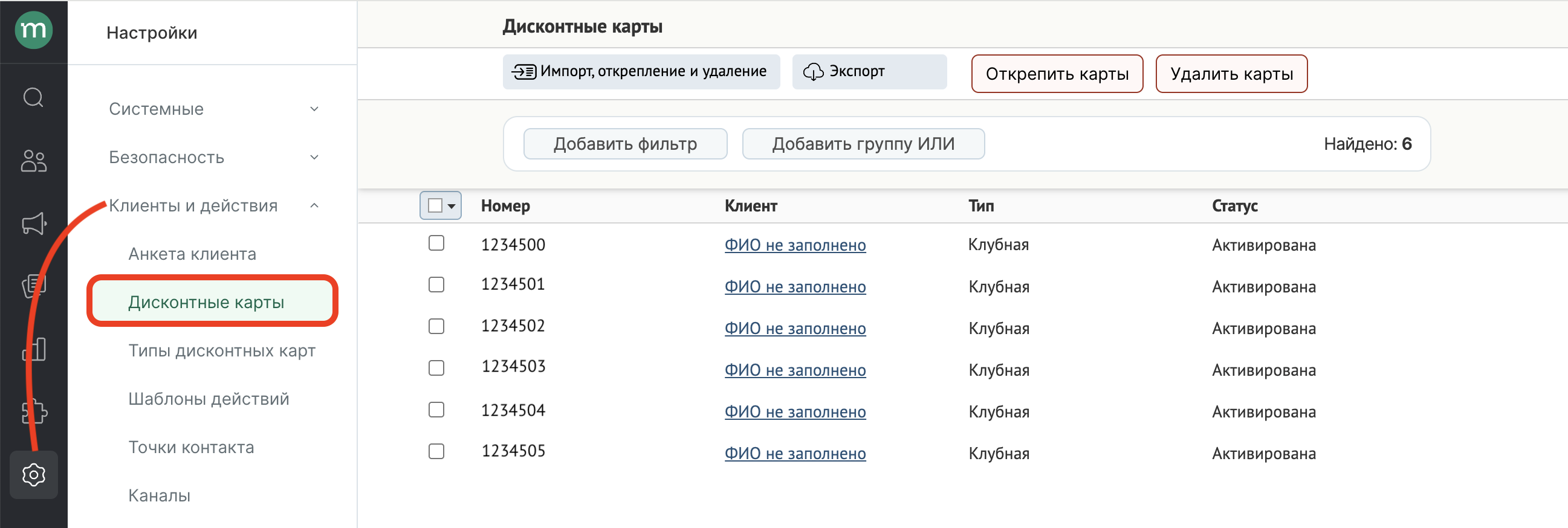Expand the Безопасность settings section

(x=314, y=158)
